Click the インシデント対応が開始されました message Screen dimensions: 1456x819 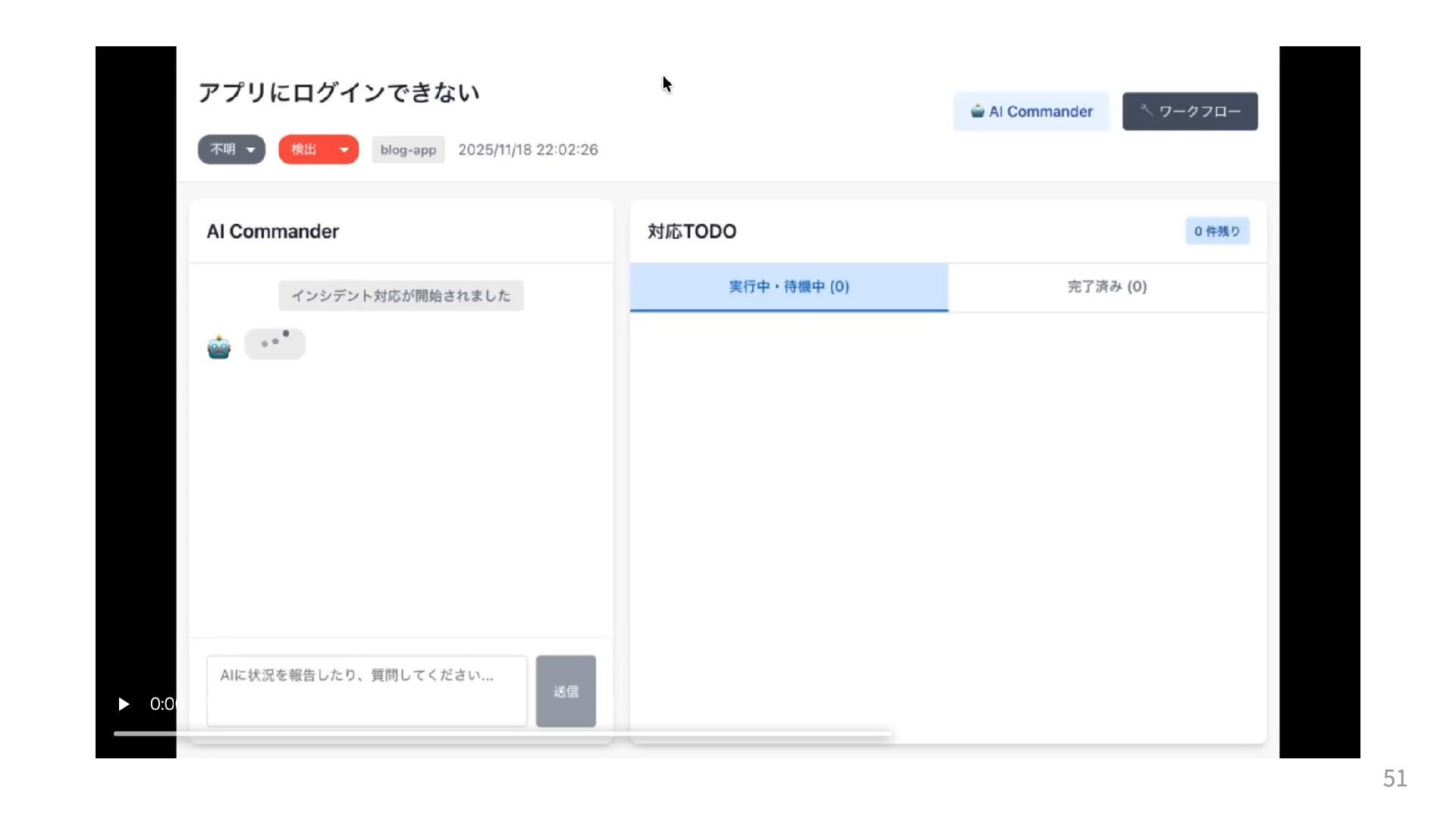click(400, 296)
